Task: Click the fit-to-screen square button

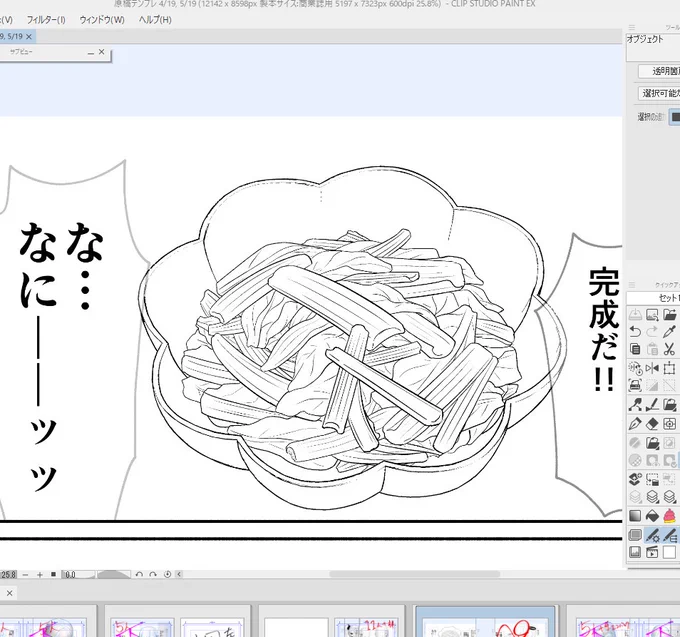Action: 53,574
